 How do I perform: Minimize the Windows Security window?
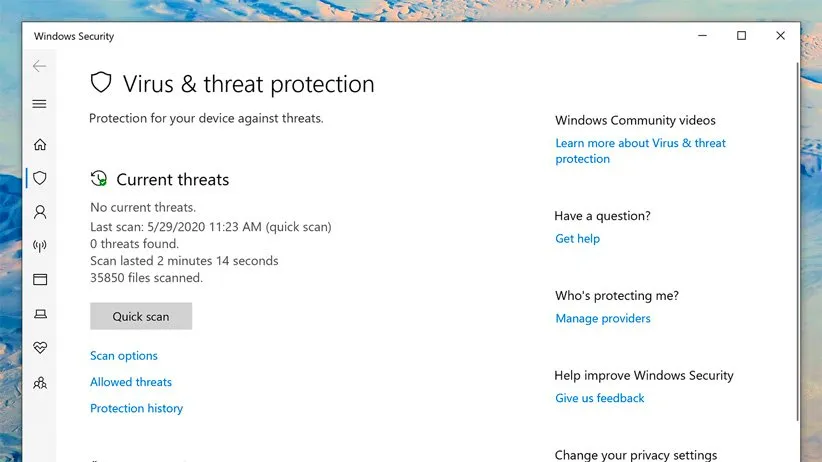pos(702,36)
